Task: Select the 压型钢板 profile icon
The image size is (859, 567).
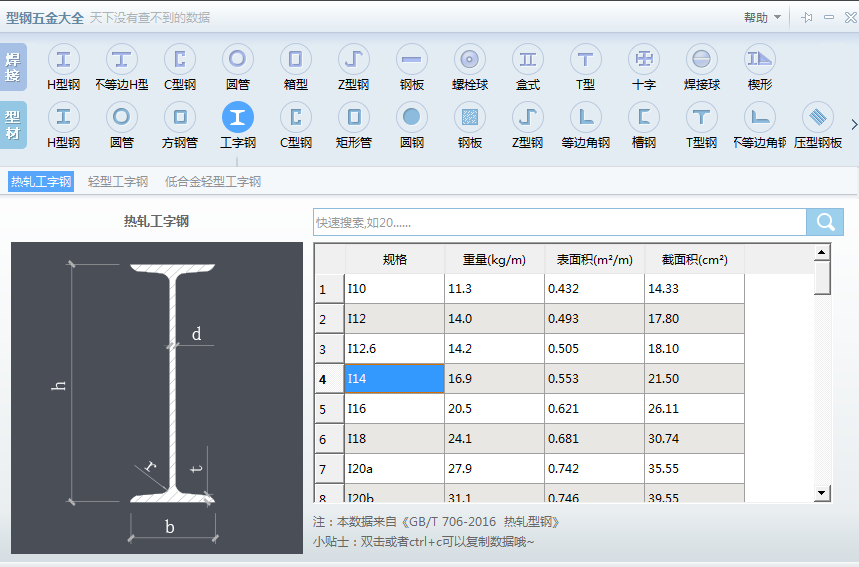Action: [x=818, y=117]
